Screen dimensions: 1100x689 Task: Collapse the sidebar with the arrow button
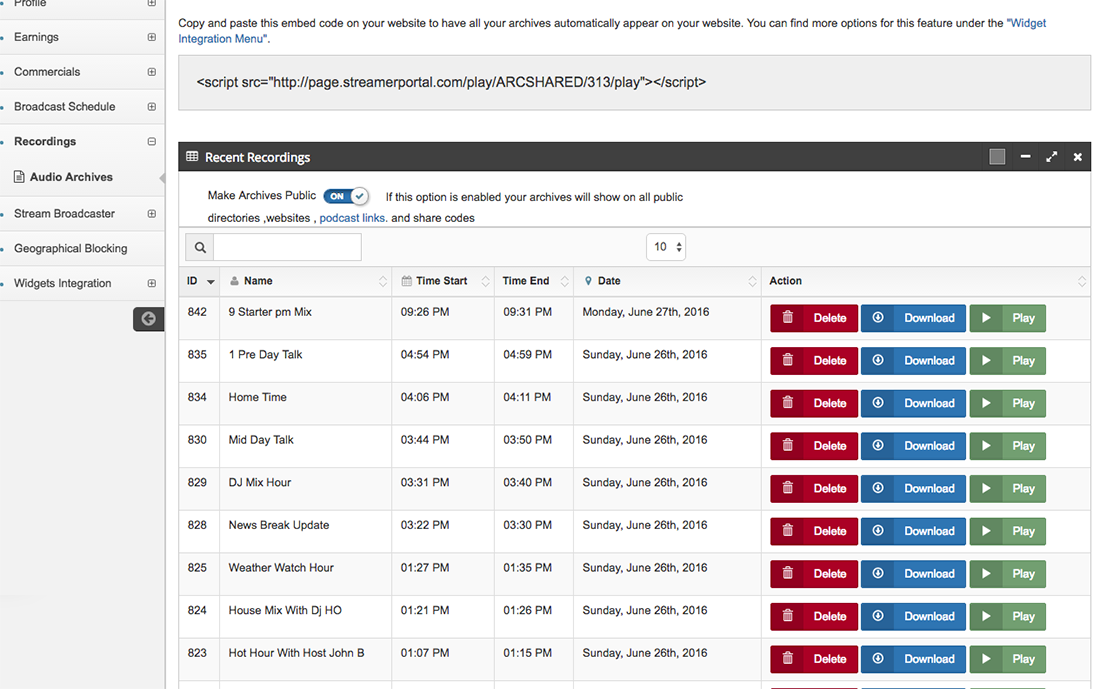tap(149, 319)
